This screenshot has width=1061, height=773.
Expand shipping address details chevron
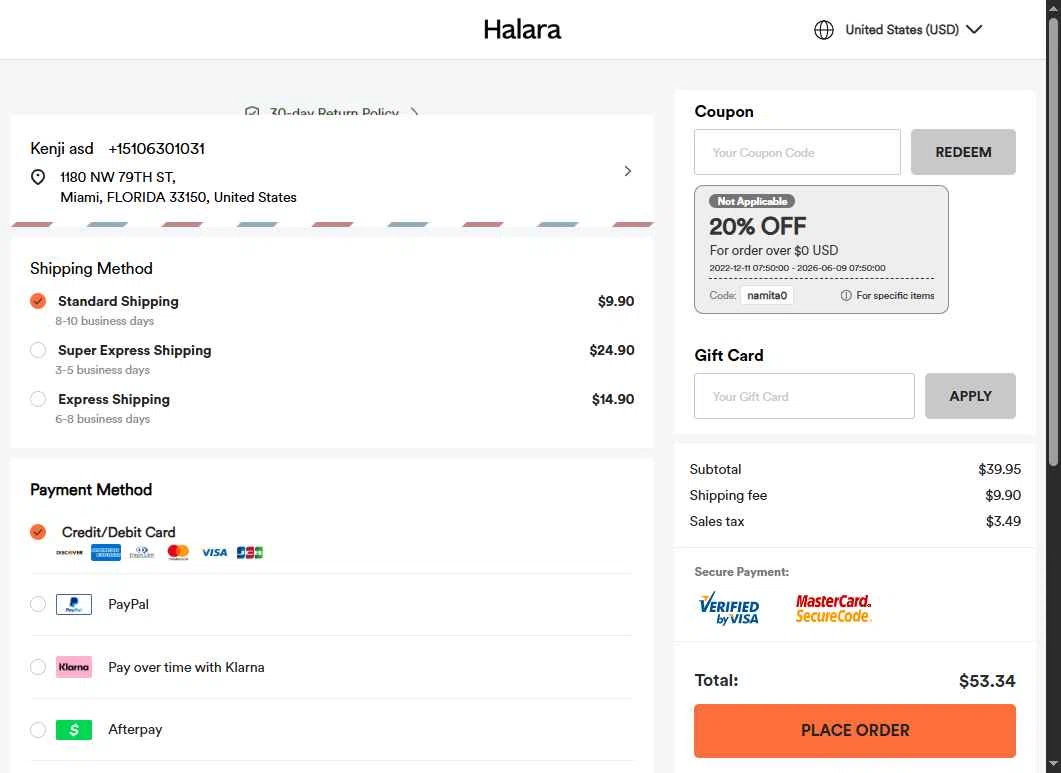point(628,171)
